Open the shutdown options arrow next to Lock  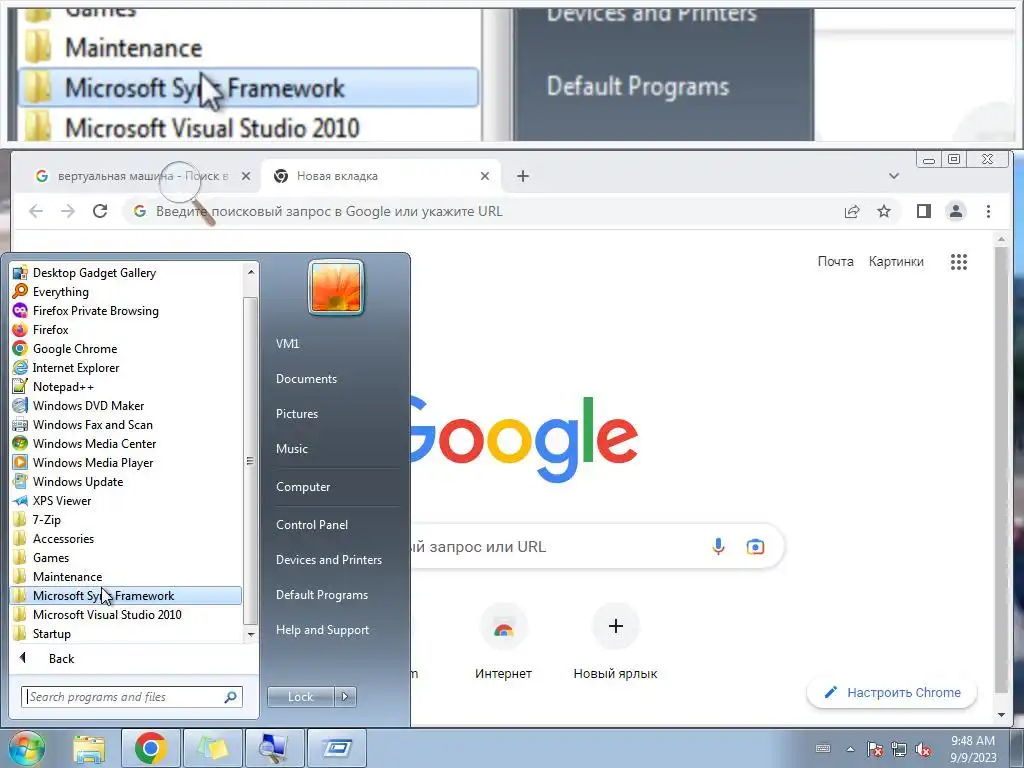345,697
